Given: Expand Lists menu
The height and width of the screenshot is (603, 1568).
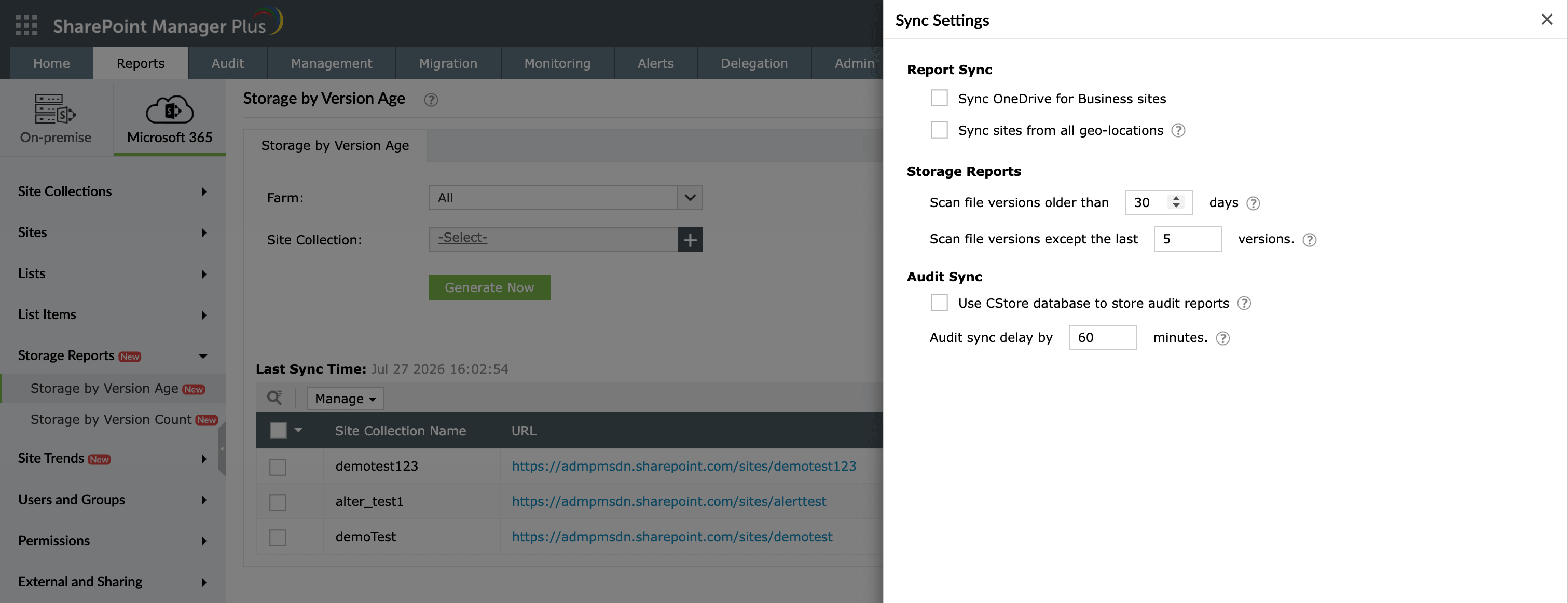Looking at the screenshot, I should 113,273.
